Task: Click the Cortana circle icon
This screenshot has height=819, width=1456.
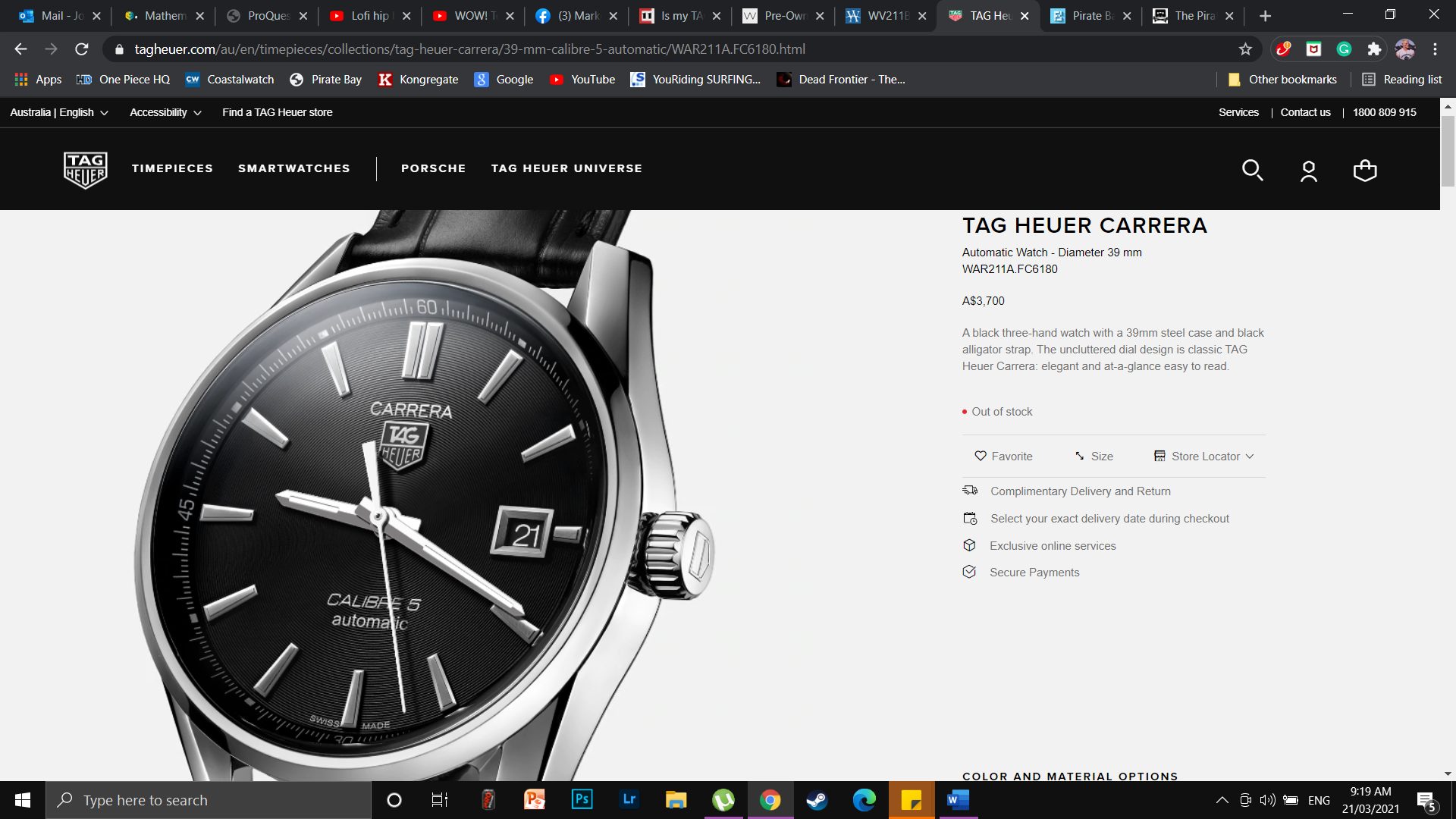Action: point(394,800)
